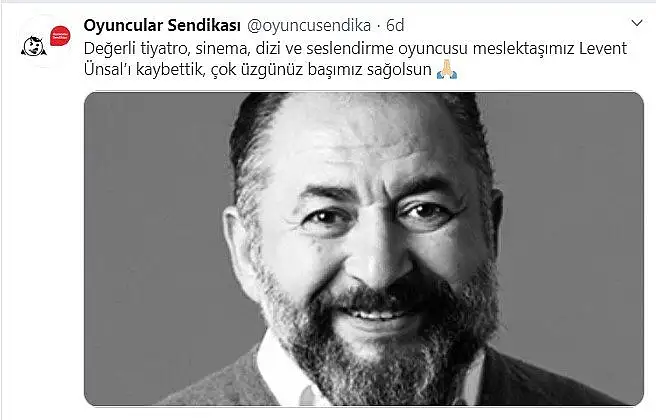The width and height of the screenshot is (656, 420).
Task: Click the word meslektaşımız in the tweet
Action: 524,49
